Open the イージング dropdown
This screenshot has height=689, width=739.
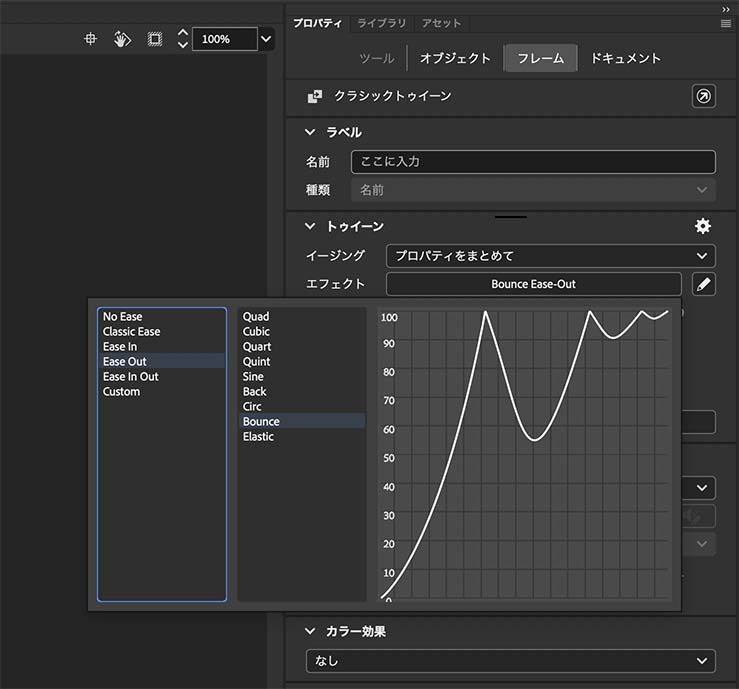[550, 255]
